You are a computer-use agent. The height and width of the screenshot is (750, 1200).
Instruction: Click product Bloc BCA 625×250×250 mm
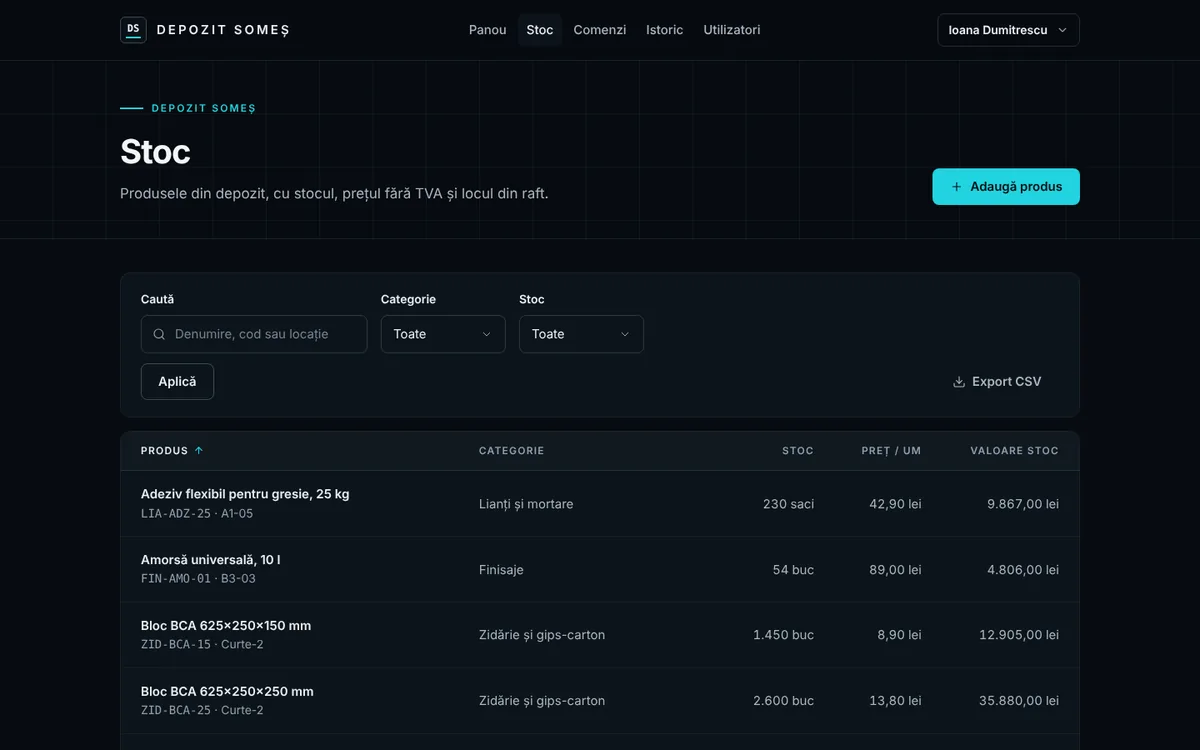227,692
